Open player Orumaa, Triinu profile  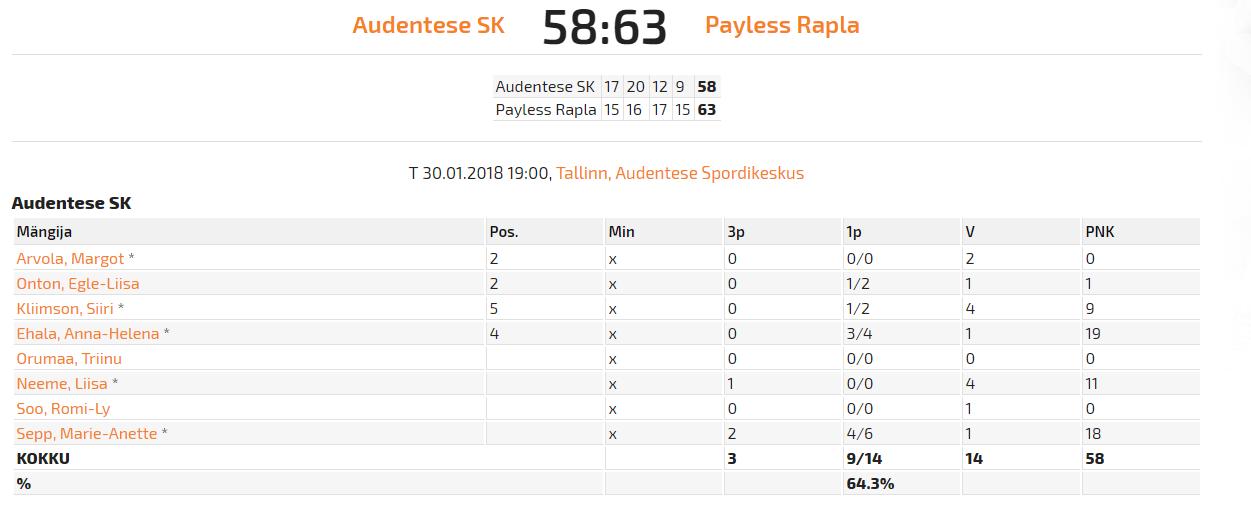(69, 359)
